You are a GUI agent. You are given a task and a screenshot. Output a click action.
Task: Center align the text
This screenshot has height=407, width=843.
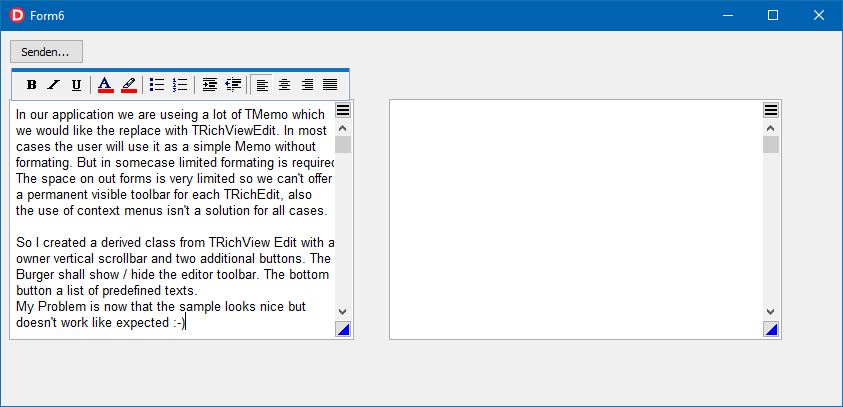(x=284, y=85)
